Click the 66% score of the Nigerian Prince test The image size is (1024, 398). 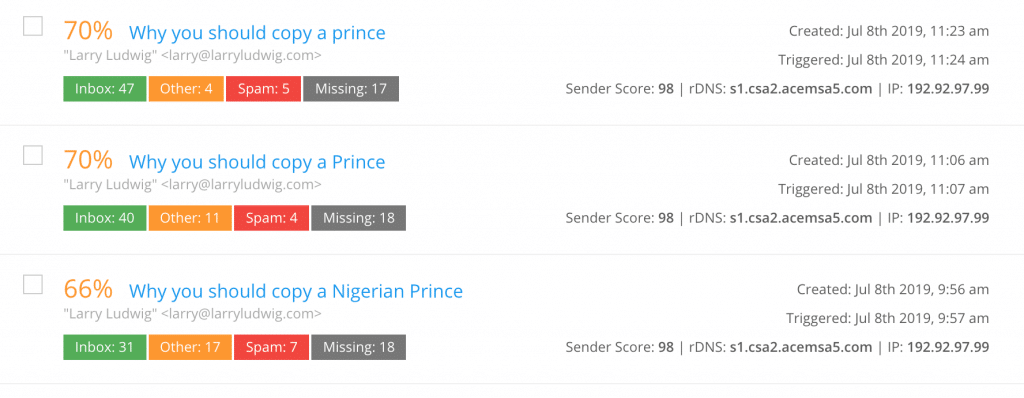pos(88,289)
